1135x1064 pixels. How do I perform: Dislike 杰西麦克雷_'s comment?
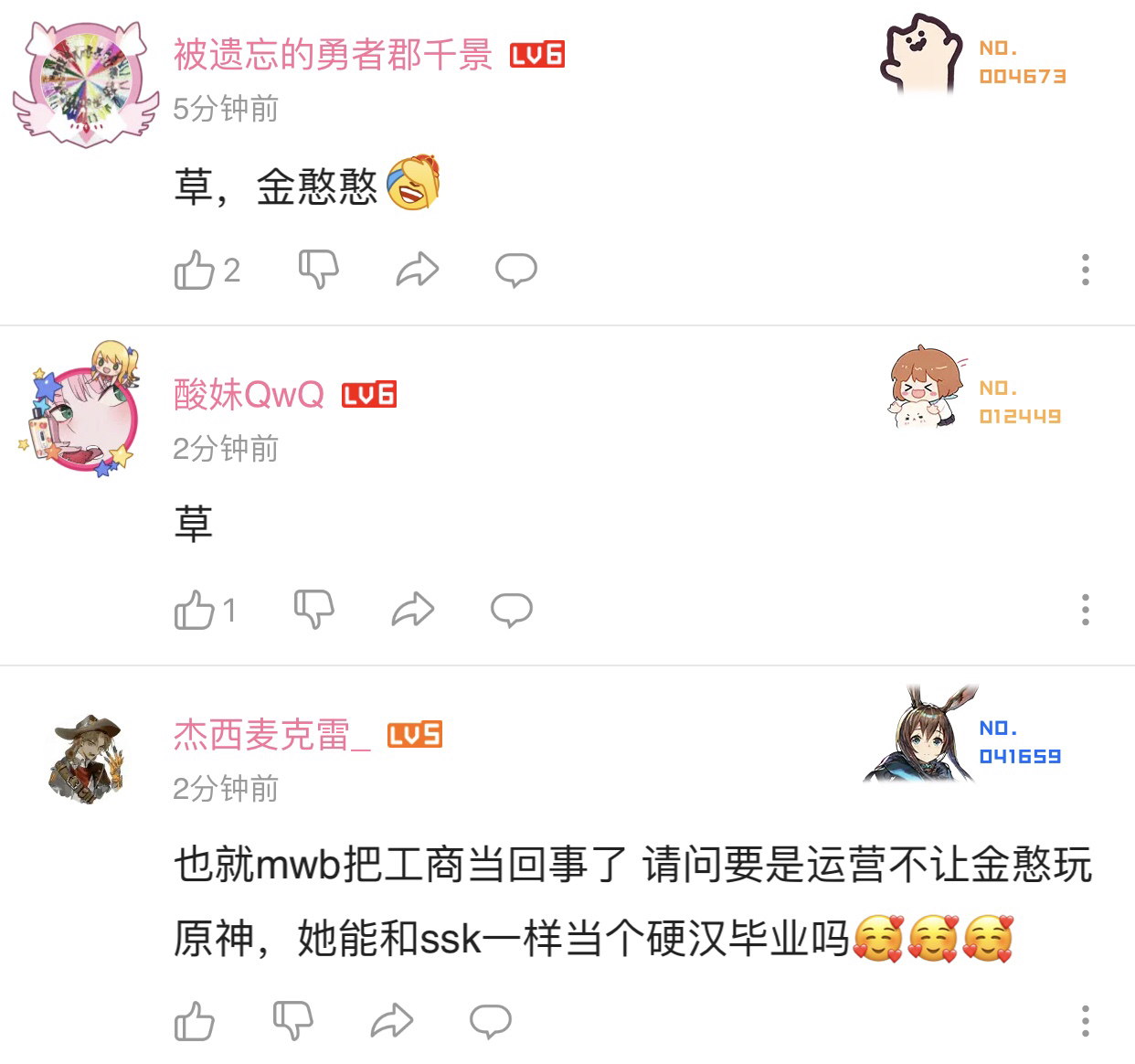pyautogui.click(x=293, y=1021)
